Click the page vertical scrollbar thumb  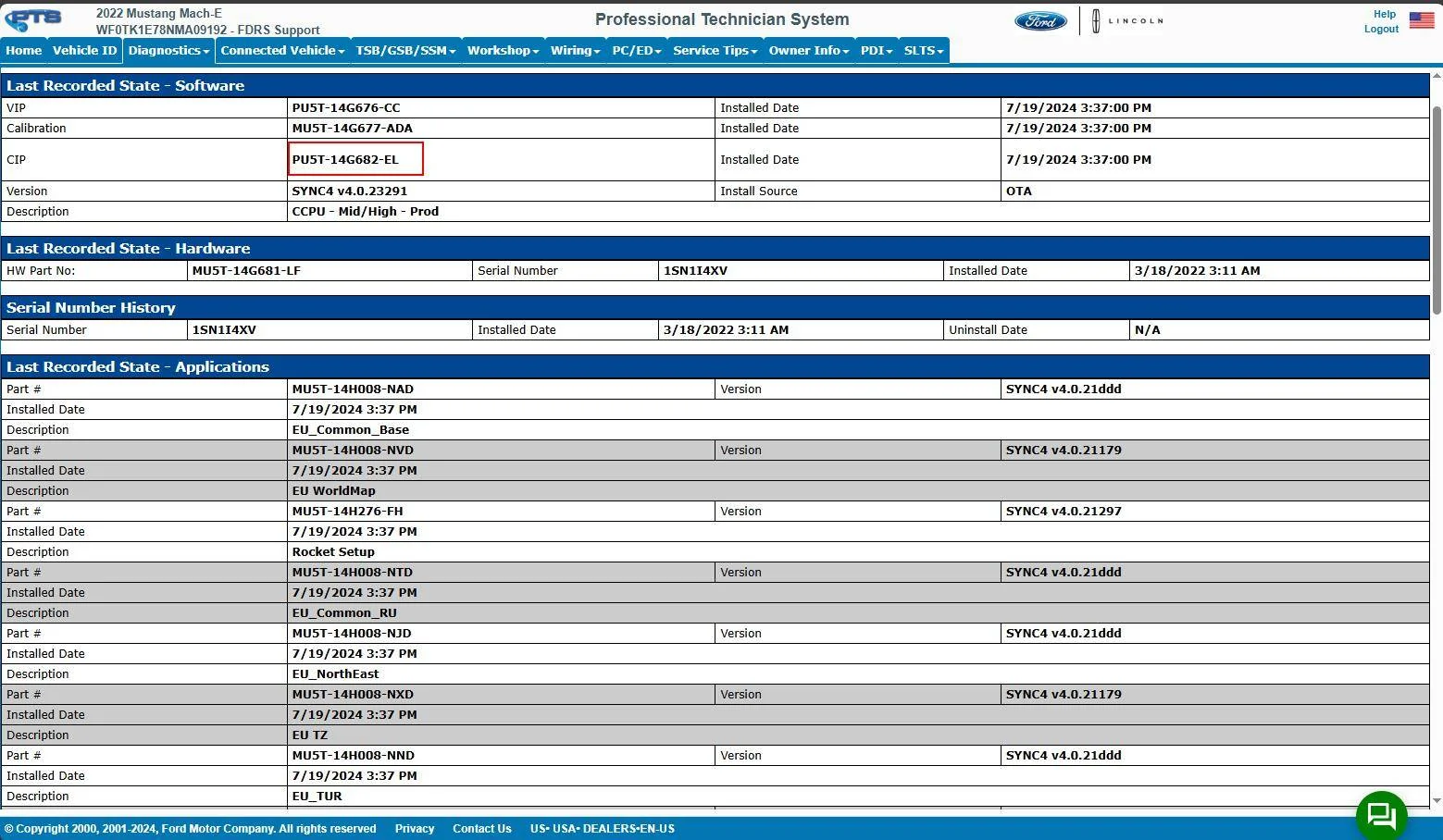coord(1437,211)
